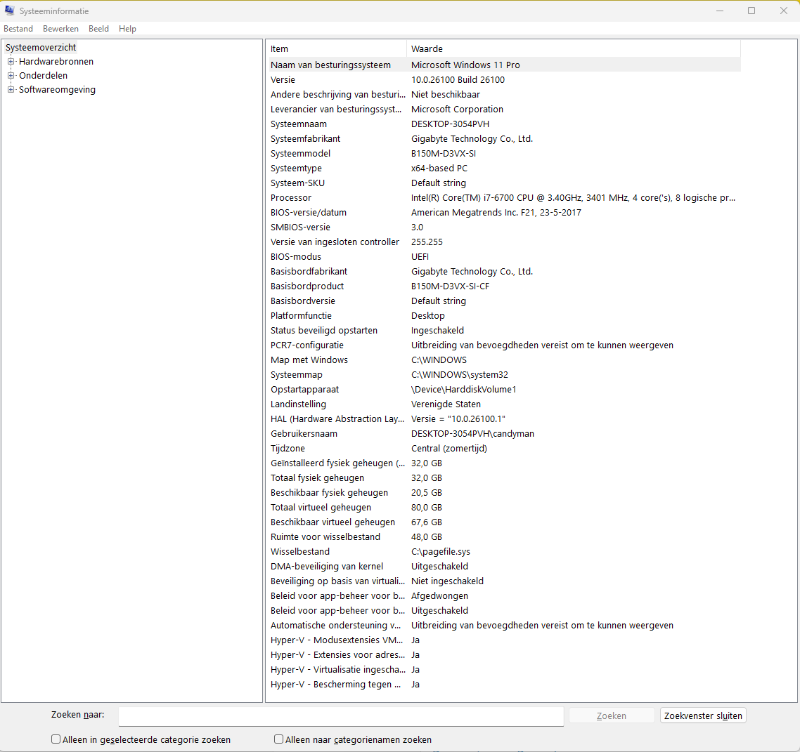Open the Beeld menu
Viewport: 800px width, 752px height.
tap(98, 29)
